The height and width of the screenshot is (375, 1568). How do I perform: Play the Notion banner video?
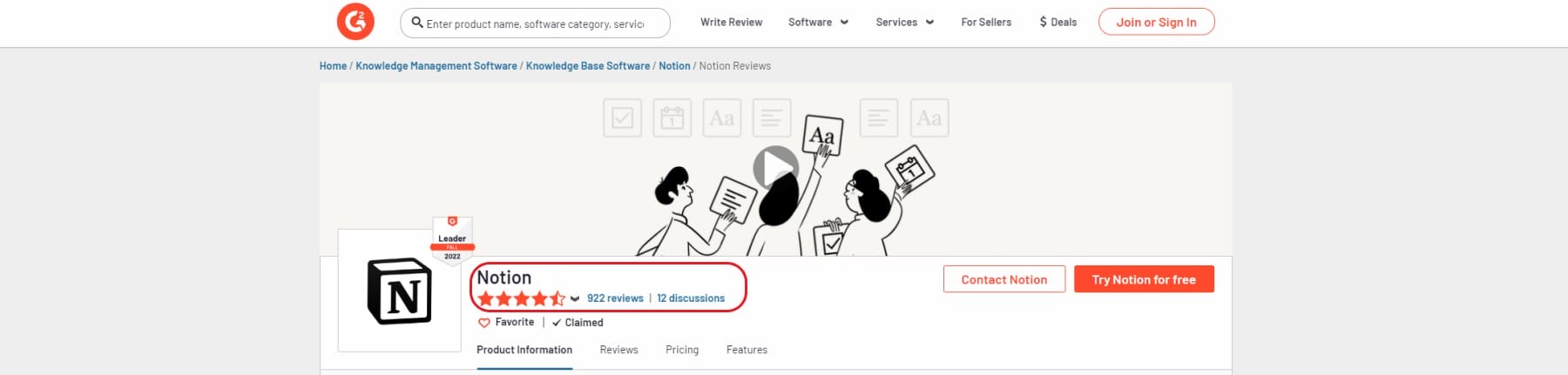(775, 167)
